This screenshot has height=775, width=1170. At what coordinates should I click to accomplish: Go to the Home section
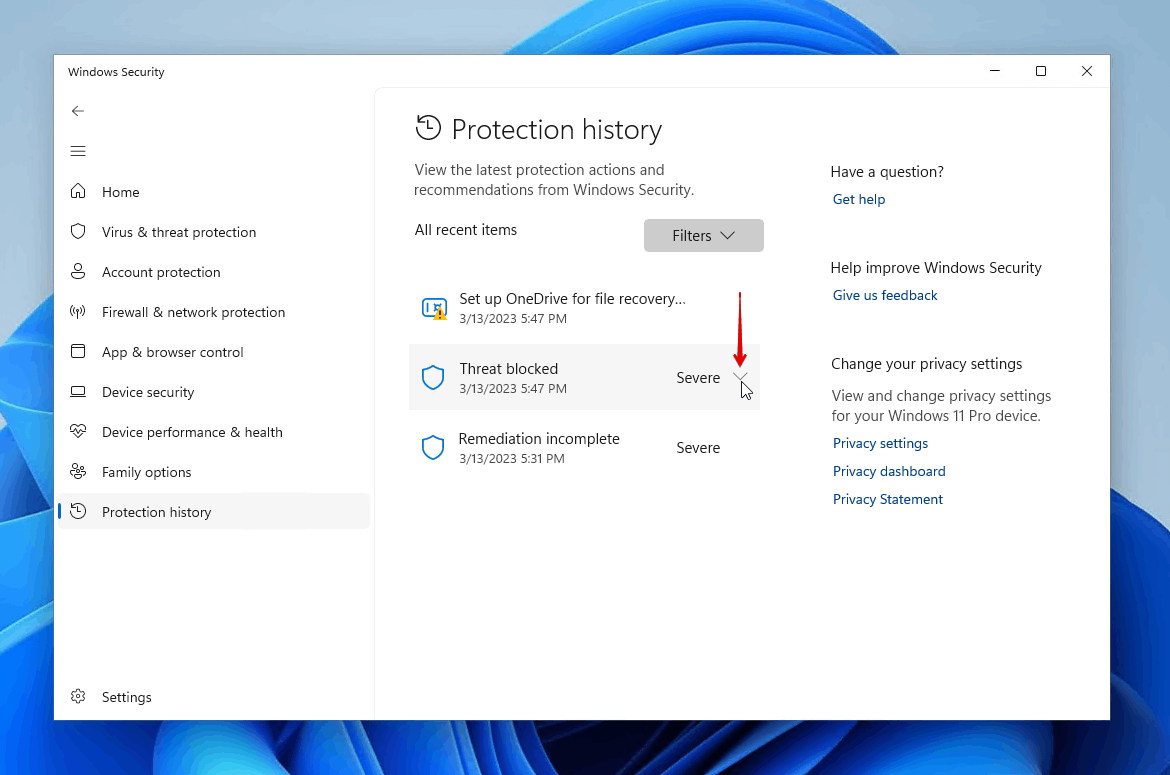[x=213, y=192]
